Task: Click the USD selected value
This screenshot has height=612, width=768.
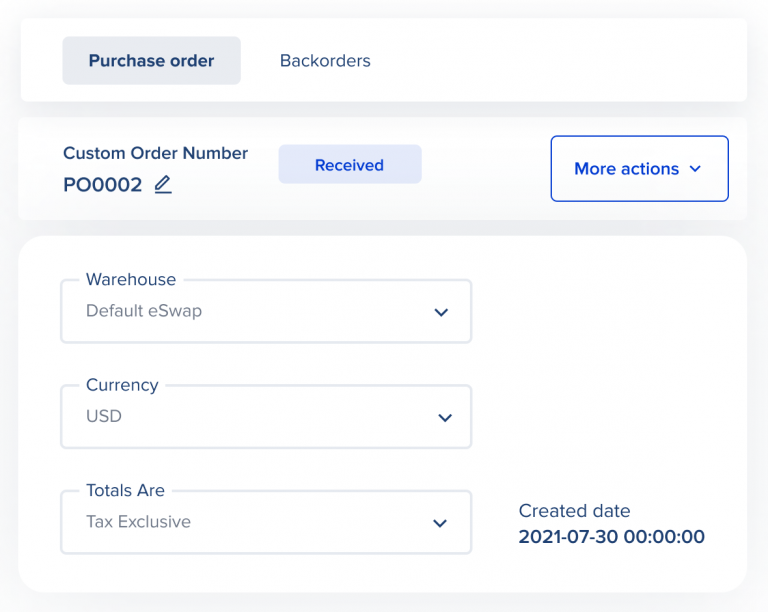Action: [104, 416]
